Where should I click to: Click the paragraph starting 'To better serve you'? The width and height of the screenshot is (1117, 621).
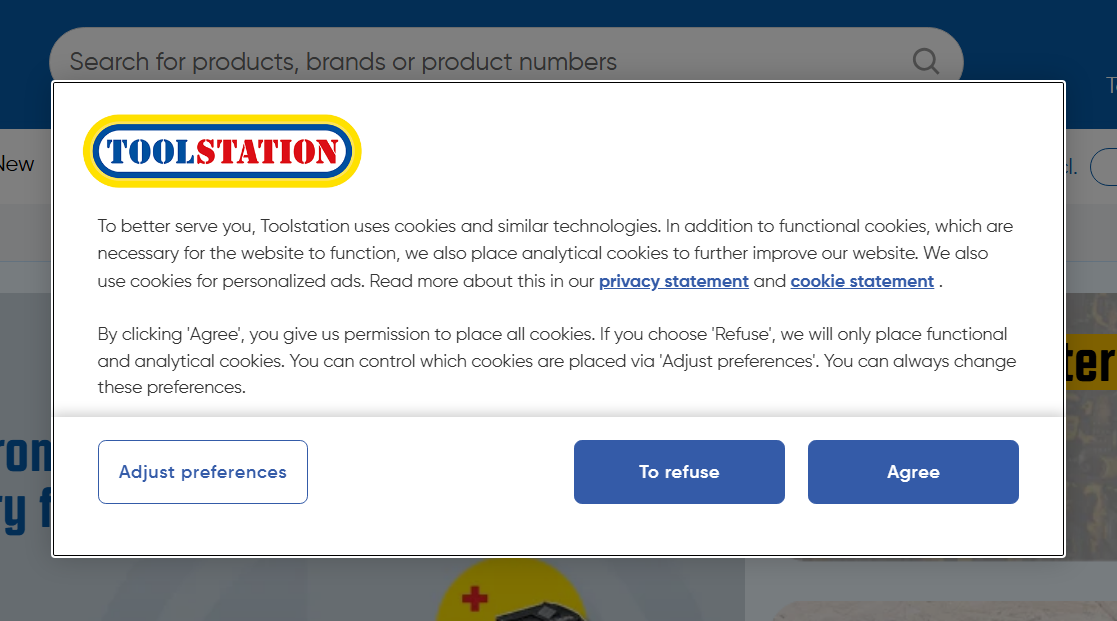555,253
